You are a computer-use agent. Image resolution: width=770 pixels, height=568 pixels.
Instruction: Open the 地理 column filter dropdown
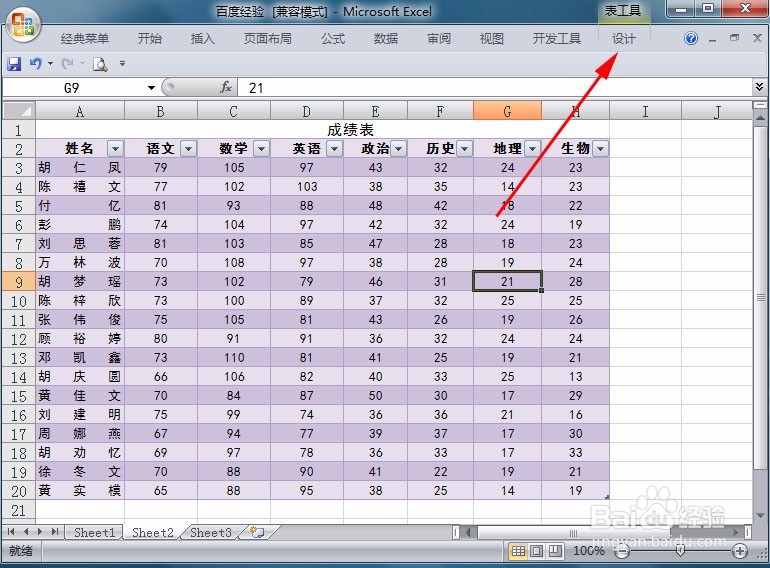533,148
